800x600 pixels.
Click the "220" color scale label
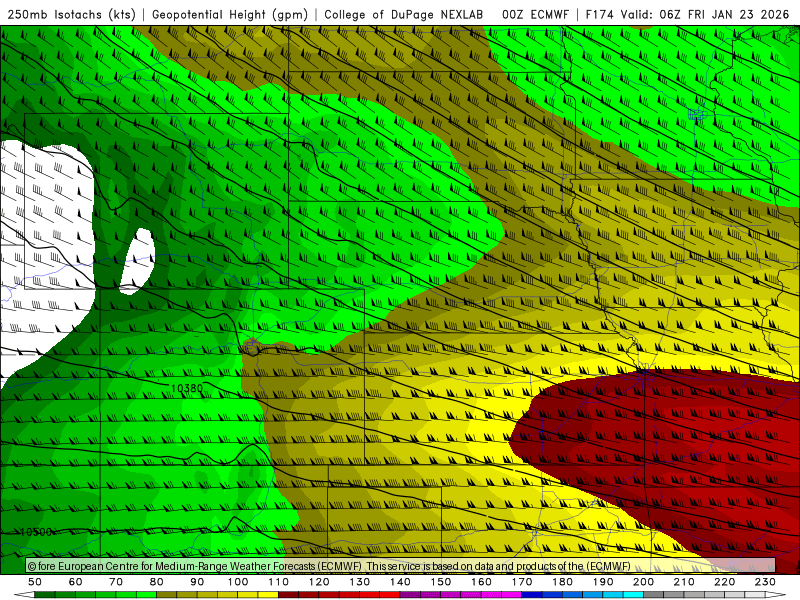[x=724, y=582]
